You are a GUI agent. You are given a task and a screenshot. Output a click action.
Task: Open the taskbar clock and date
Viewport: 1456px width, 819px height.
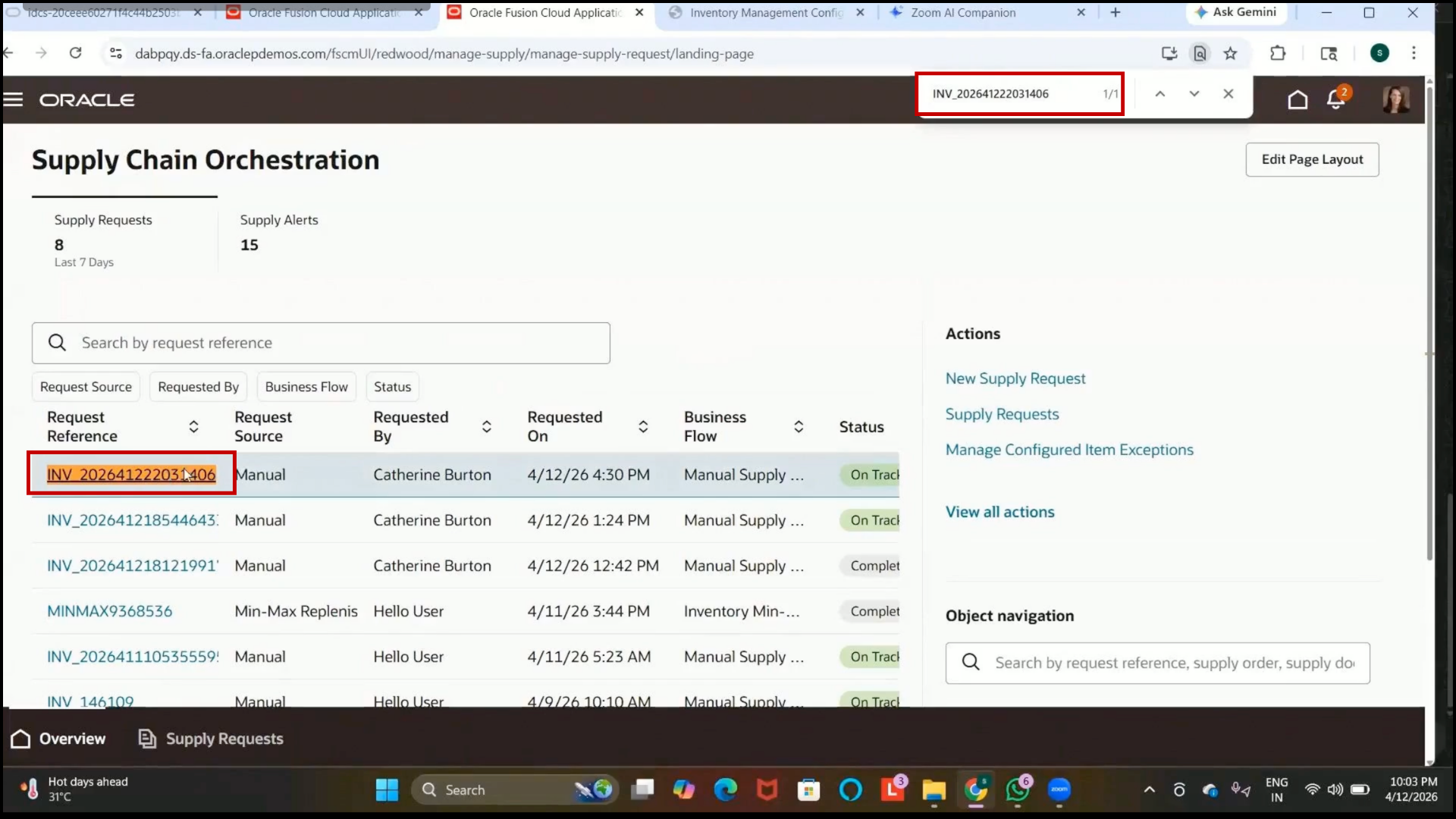(x=1412, y=789)
